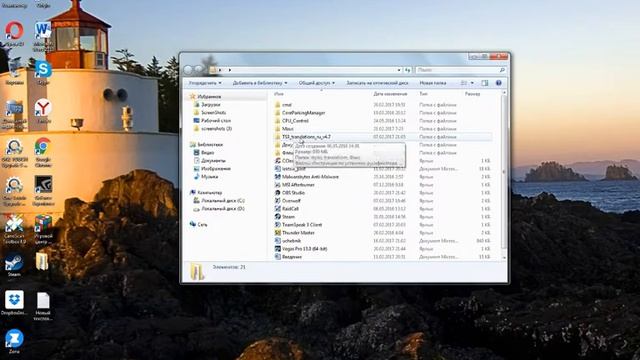Viewport: 640px width, 360px height.
Task: Select the Zona desktop icon
Action: pyautogui.click(x=14, y=341)
